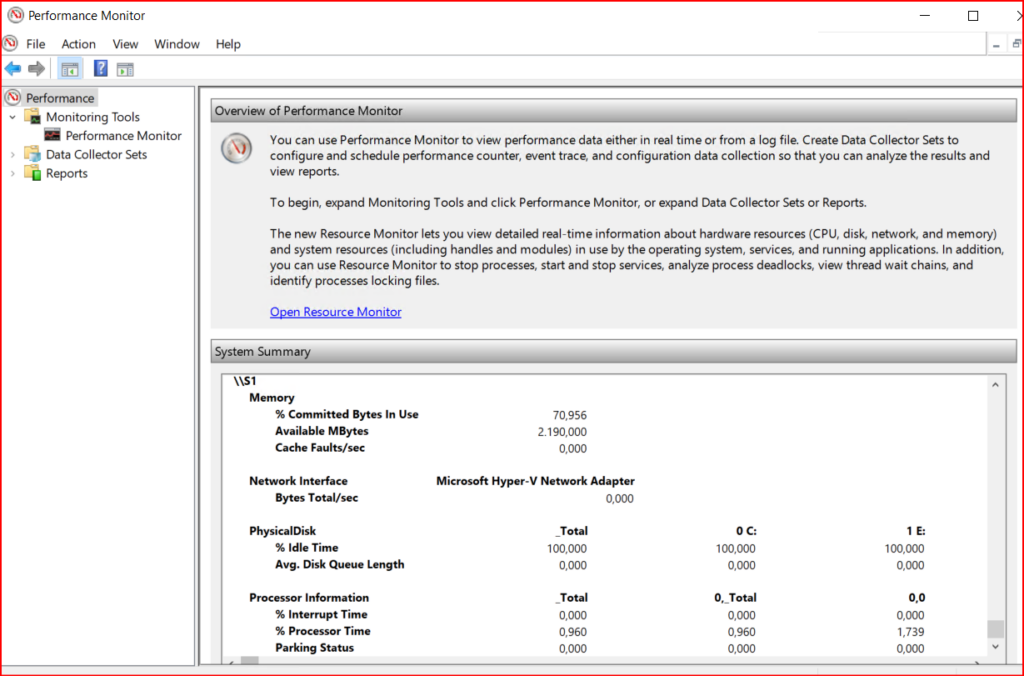
Task: Click the blue question mark Help icon
Action: pos(100,69)
